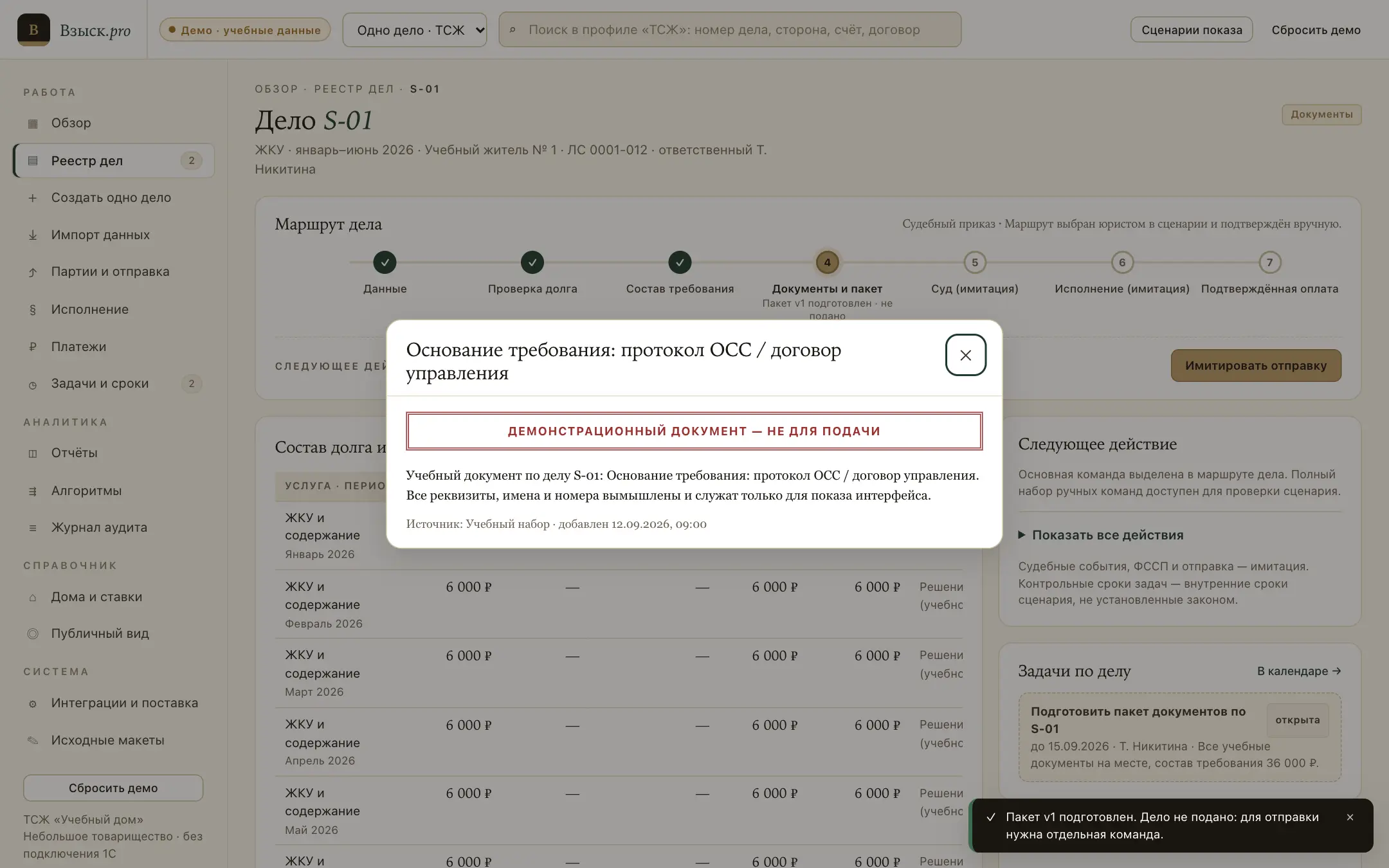This screenshot has height=868, width=1389.
Task: Dismiss the Пакет v1 подготовлен toast notification
Action: [1350, 817]
